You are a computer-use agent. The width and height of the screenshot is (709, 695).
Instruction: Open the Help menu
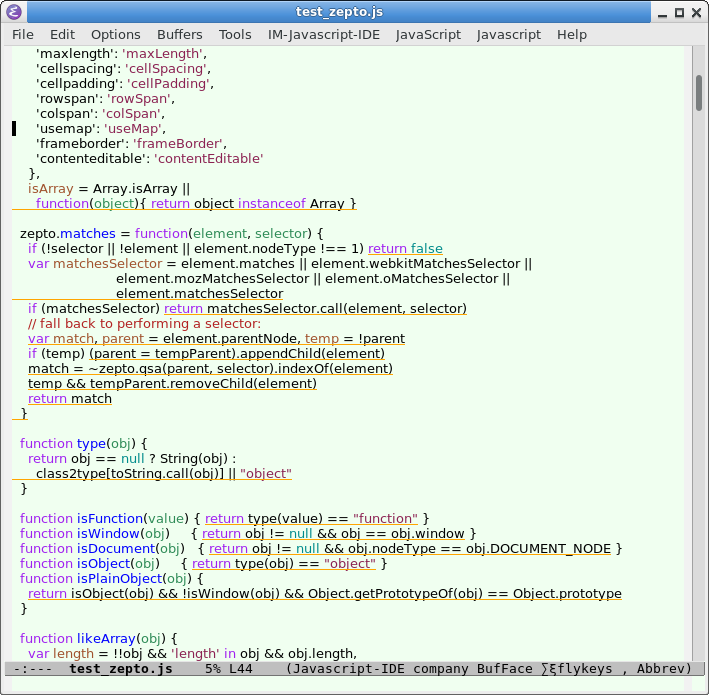click(572, 35)
